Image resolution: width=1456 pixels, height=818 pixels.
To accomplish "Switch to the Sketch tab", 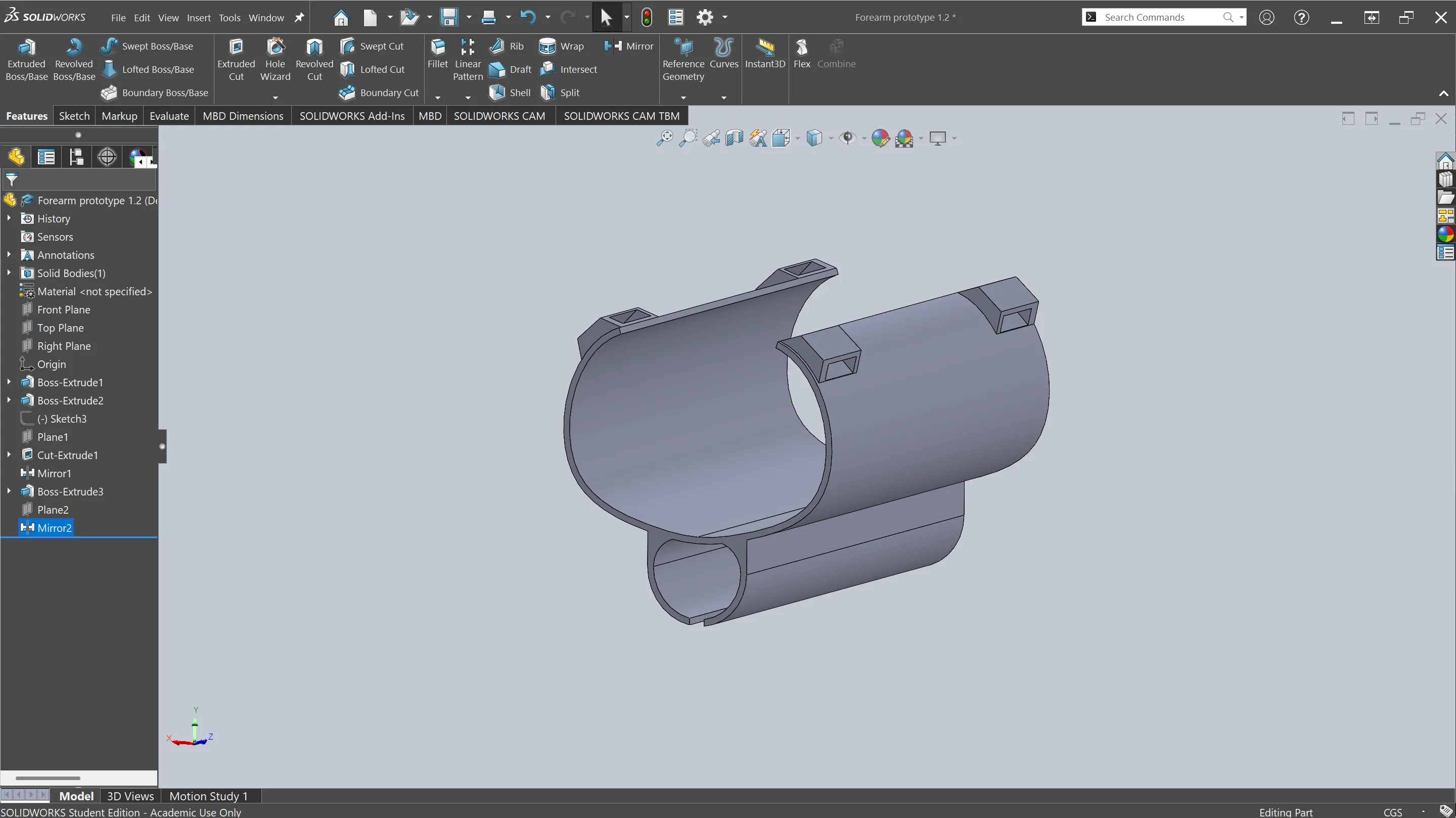I will [x=74, y=116].
